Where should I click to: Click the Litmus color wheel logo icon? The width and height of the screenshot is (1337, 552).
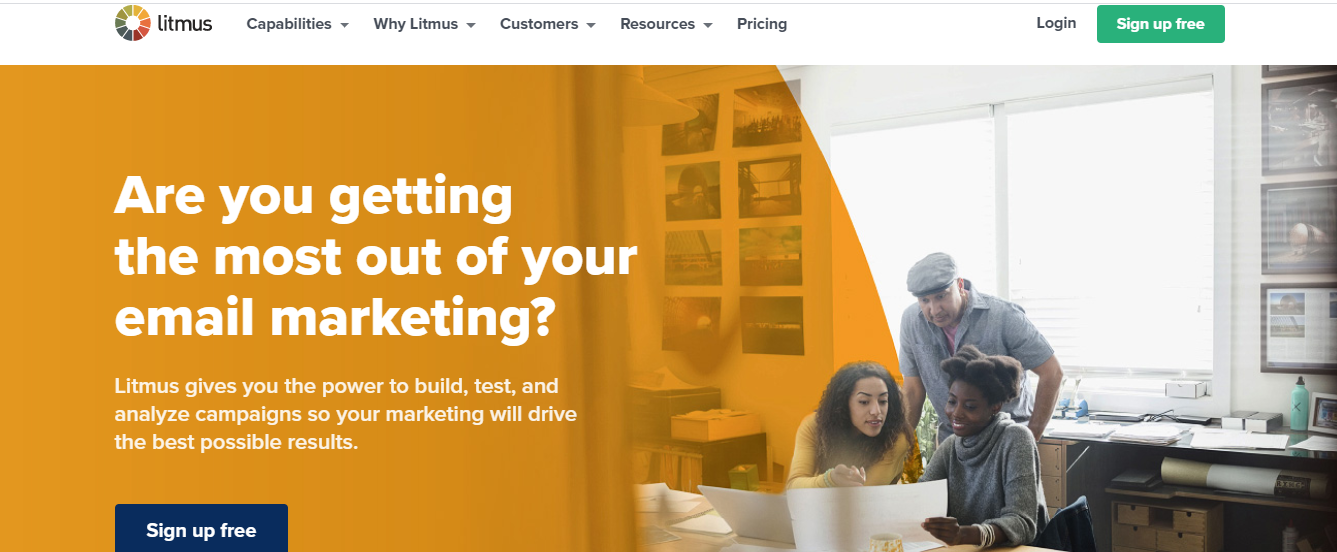[x=132, y=23]
